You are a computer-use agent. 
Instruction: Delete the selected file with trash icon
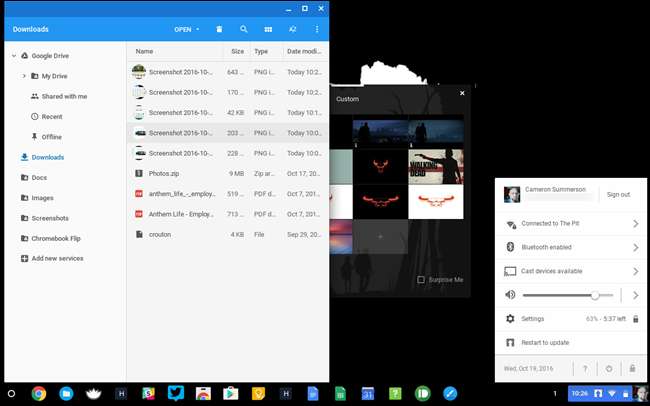coord(219,29)
